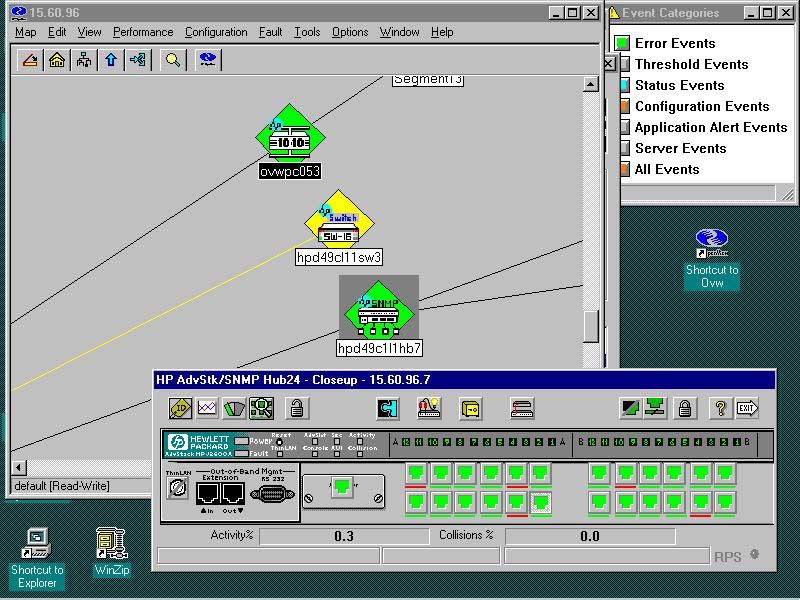The height and width of the screenshot is (600, 800).
Task: Open the Tools menu
Action: tap(307, 32)
